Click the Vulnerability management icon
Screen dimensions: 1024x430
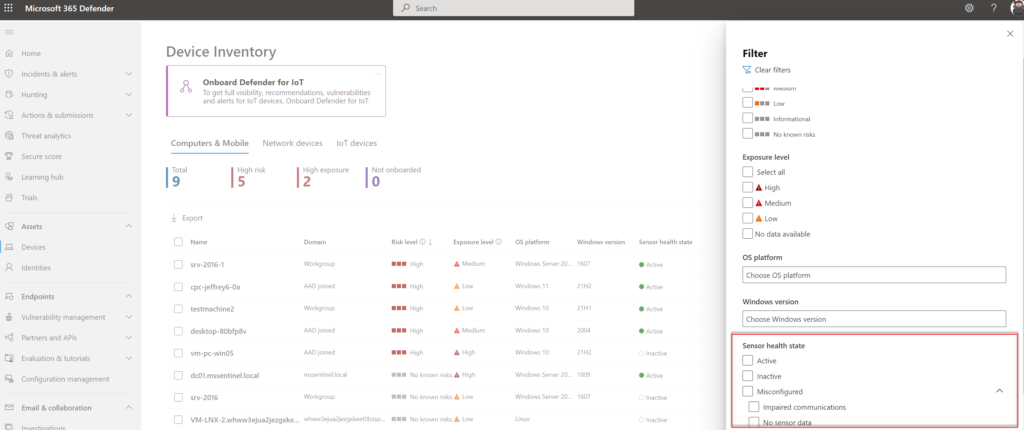coord(9,317)
